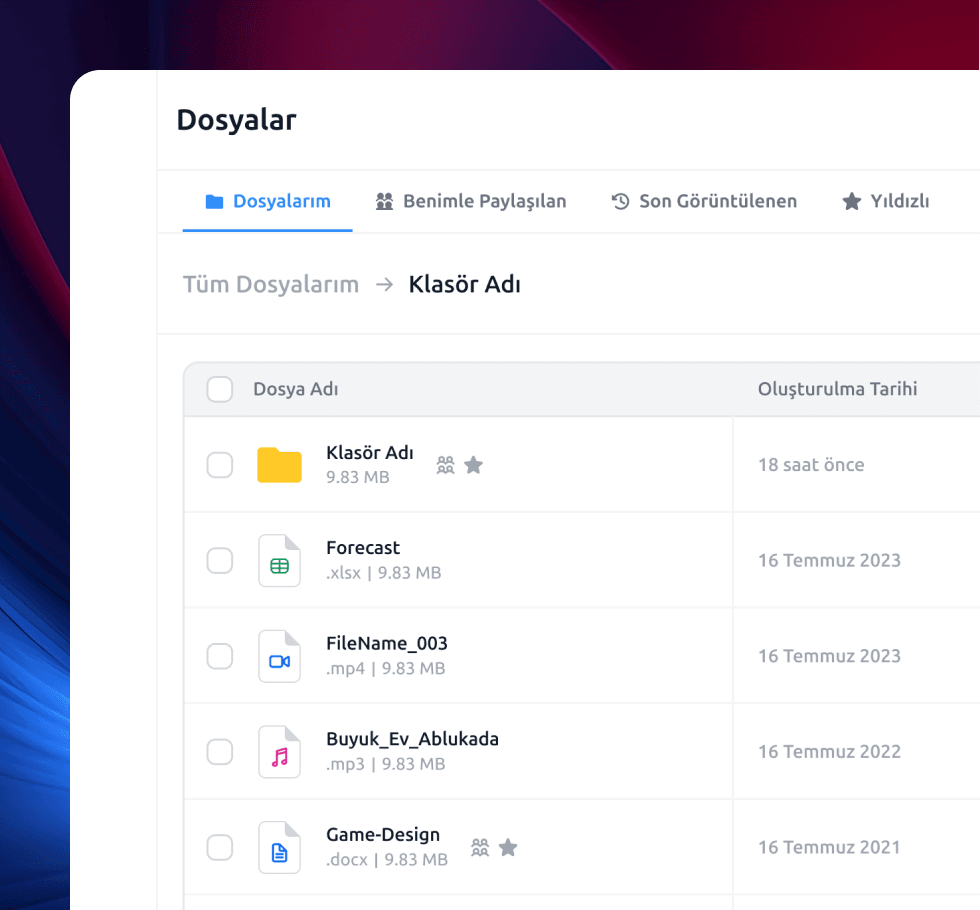Check the box for the Forecast row
The image size is (980, 910).
click(220, 561)
